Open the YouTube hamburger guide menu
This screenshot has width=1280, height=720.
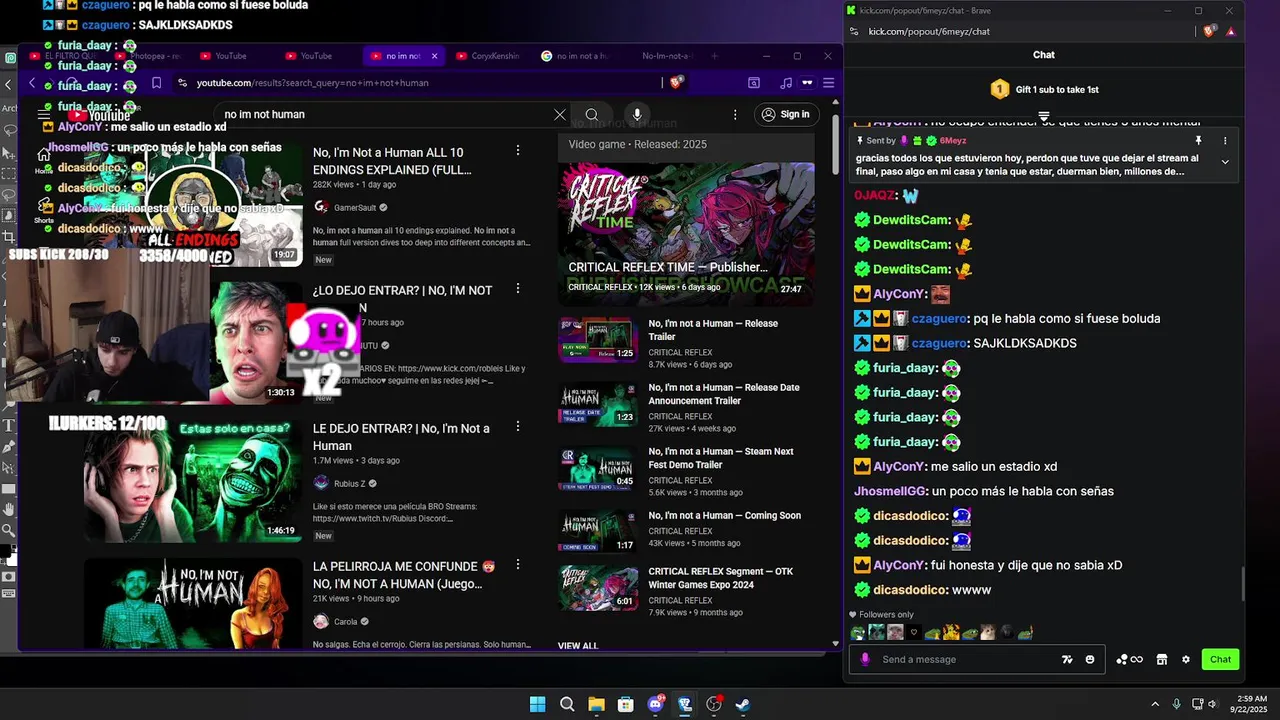(x=44, y=115)
